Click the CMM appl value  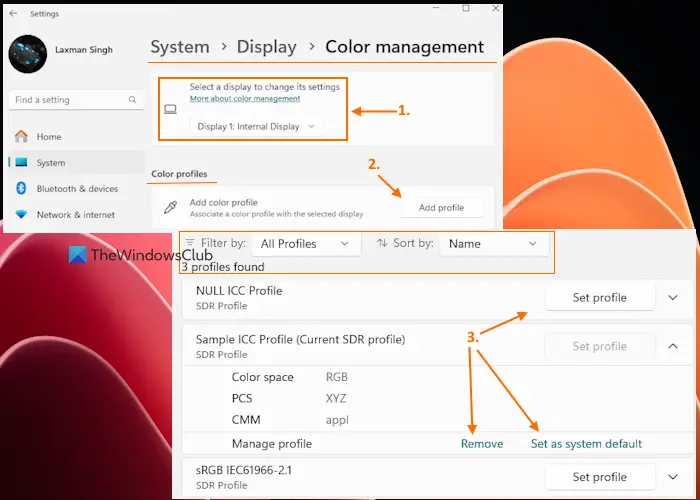click(x=337, y=420)
